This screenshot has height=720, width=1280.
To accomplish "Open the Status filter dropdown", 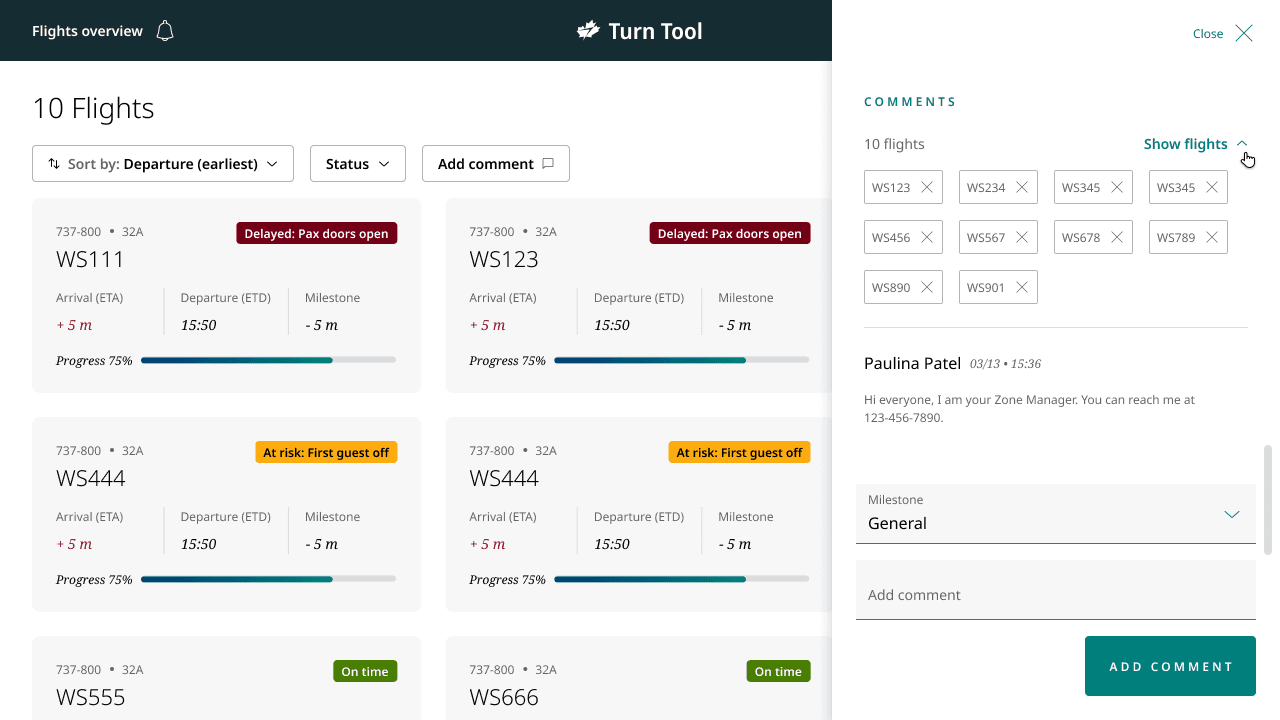I will click(x=358, y=164).
